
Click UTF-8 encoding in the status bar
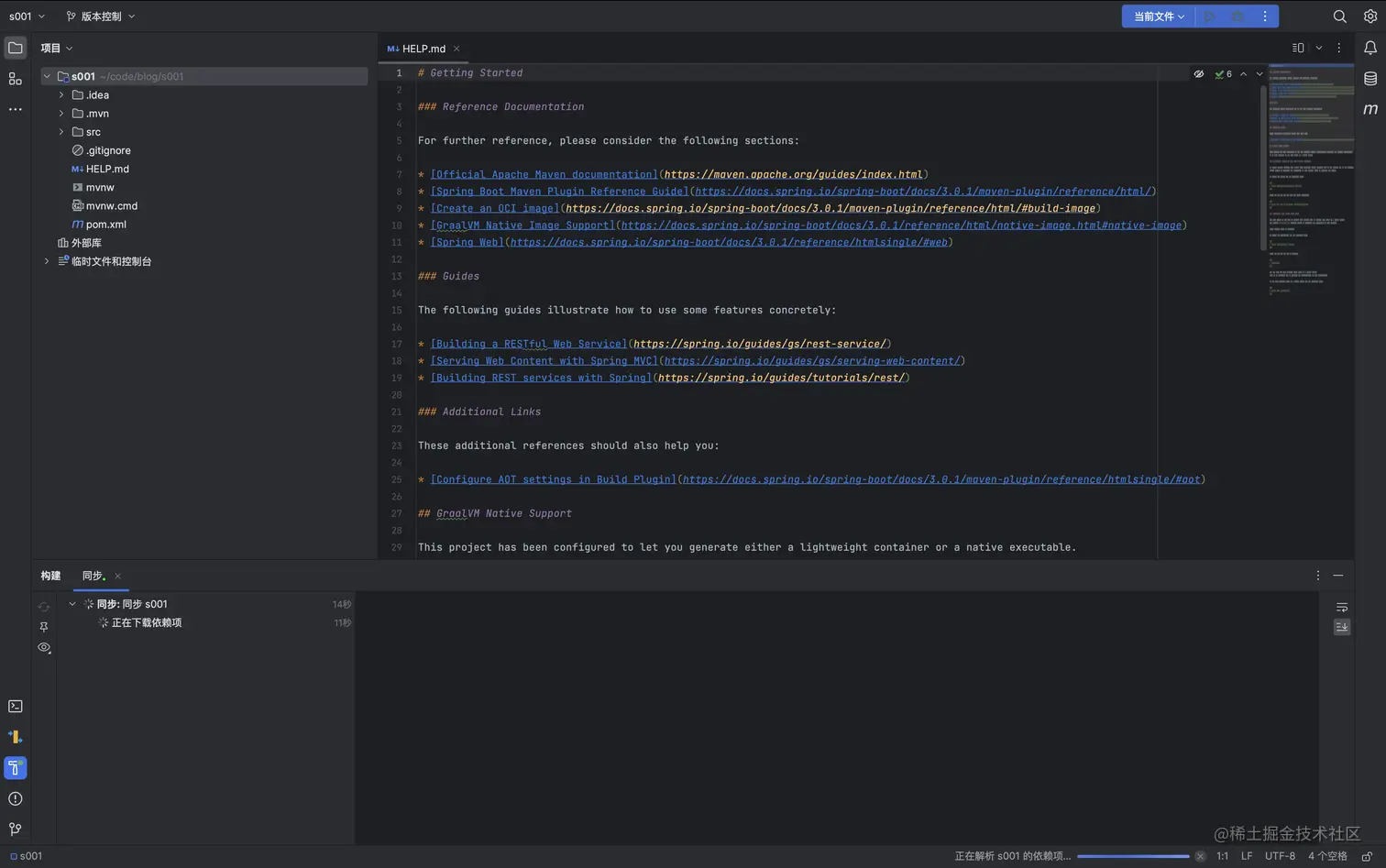pos(1280,855)
